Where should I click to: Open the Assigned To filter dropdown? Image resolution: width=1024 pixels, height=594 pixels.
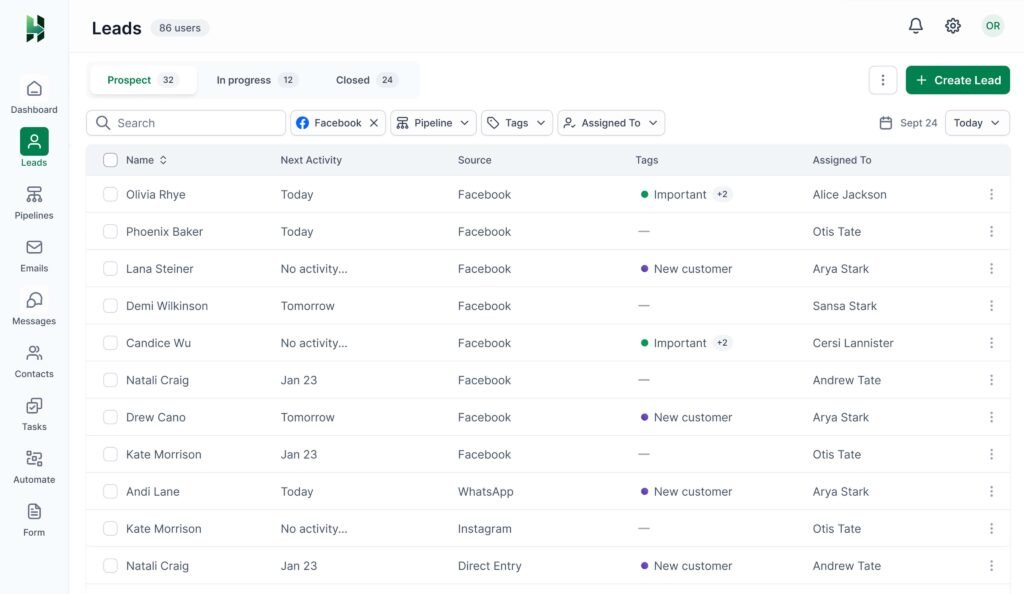[x=609, y=122]
